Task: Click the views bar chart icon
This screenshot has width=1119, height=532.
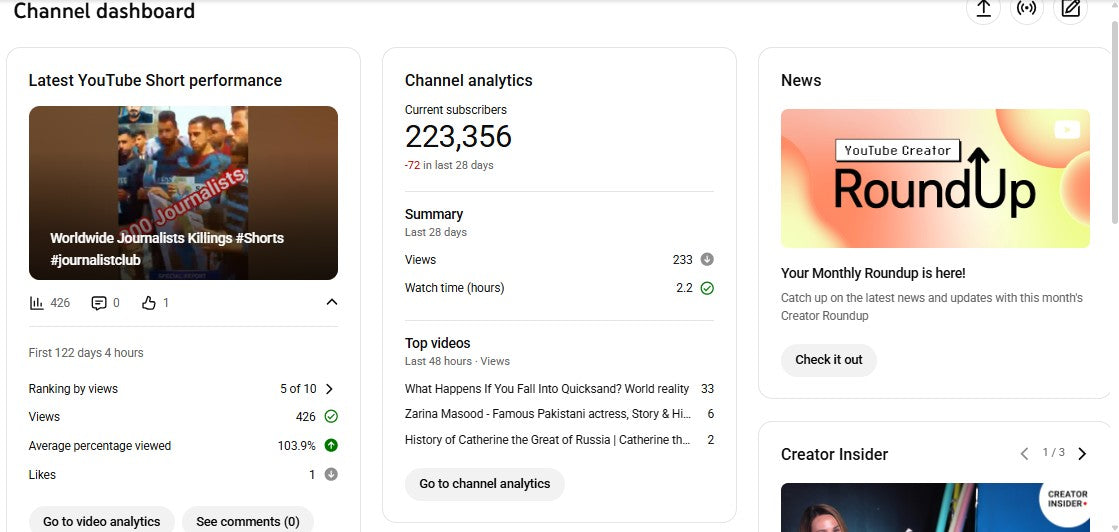Action: (37, 303)
